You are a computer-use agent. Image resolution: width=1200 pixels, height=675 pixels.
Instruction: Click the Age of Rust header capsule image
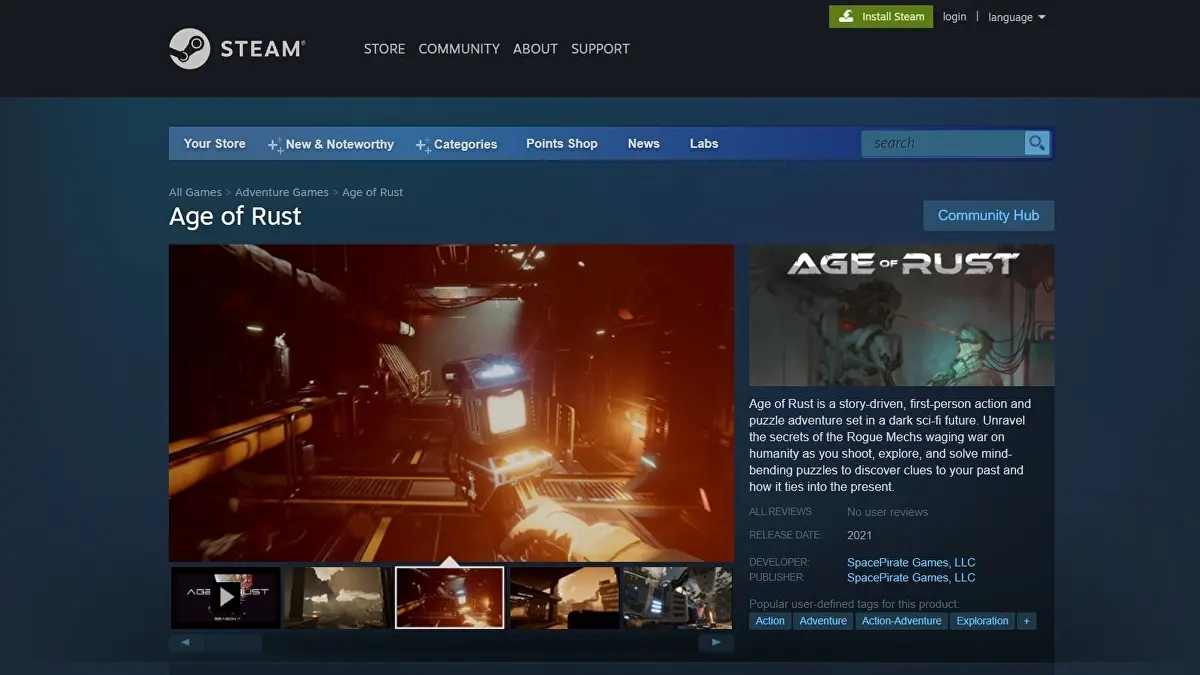click(x=901, y=315)
